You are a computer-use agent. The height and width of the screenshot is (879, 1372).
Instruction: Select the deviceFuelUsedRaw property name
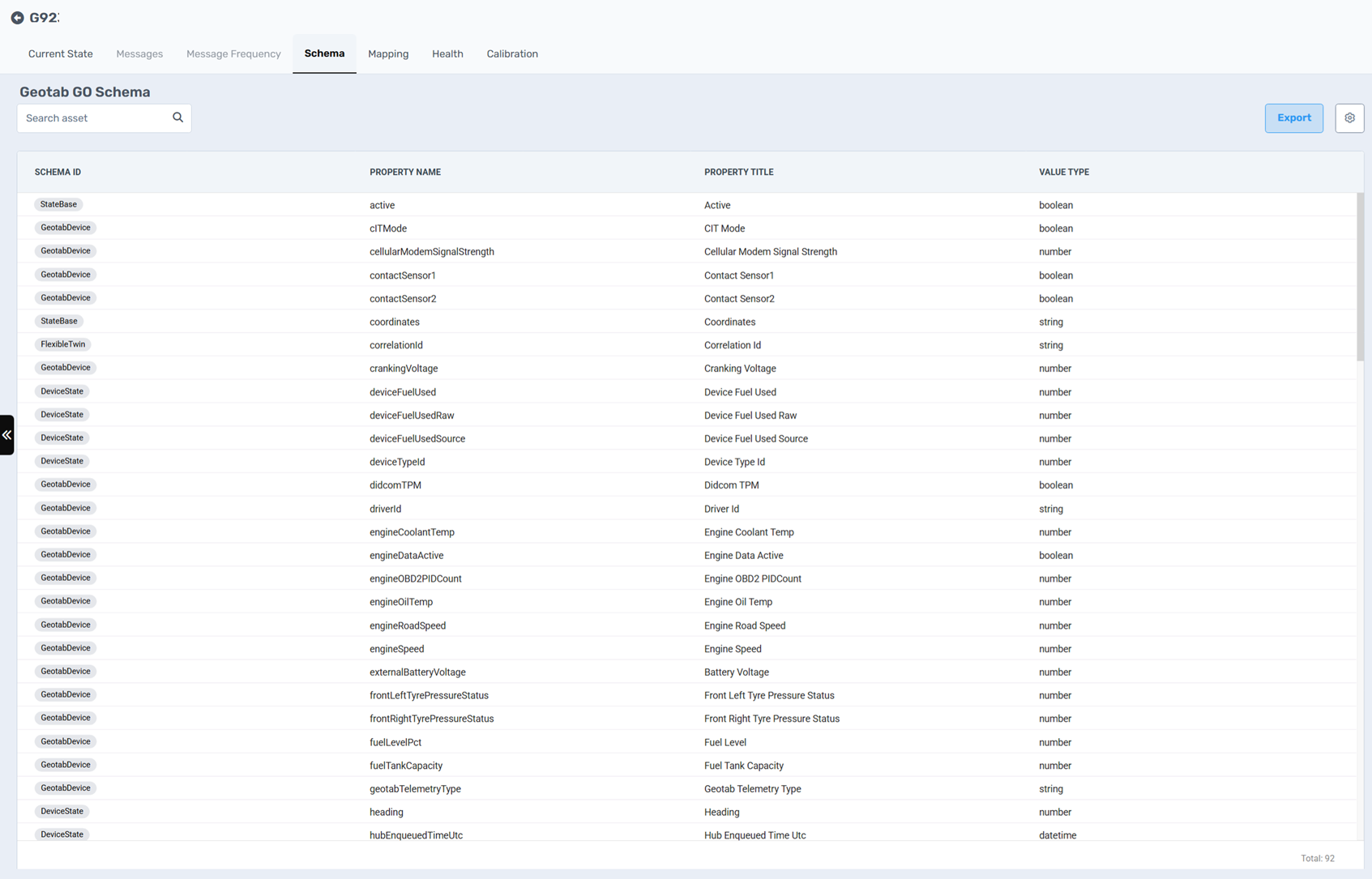click(412, 416)
